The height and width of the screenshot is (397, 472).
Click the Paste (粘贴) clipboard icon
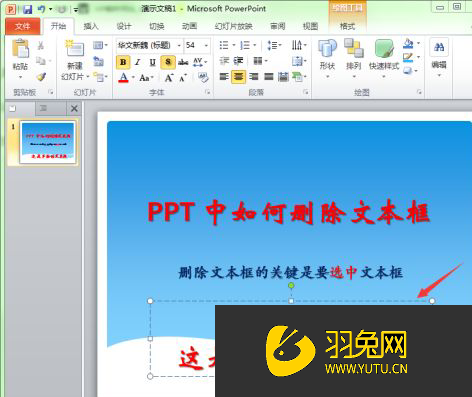[x=20, y=48]
